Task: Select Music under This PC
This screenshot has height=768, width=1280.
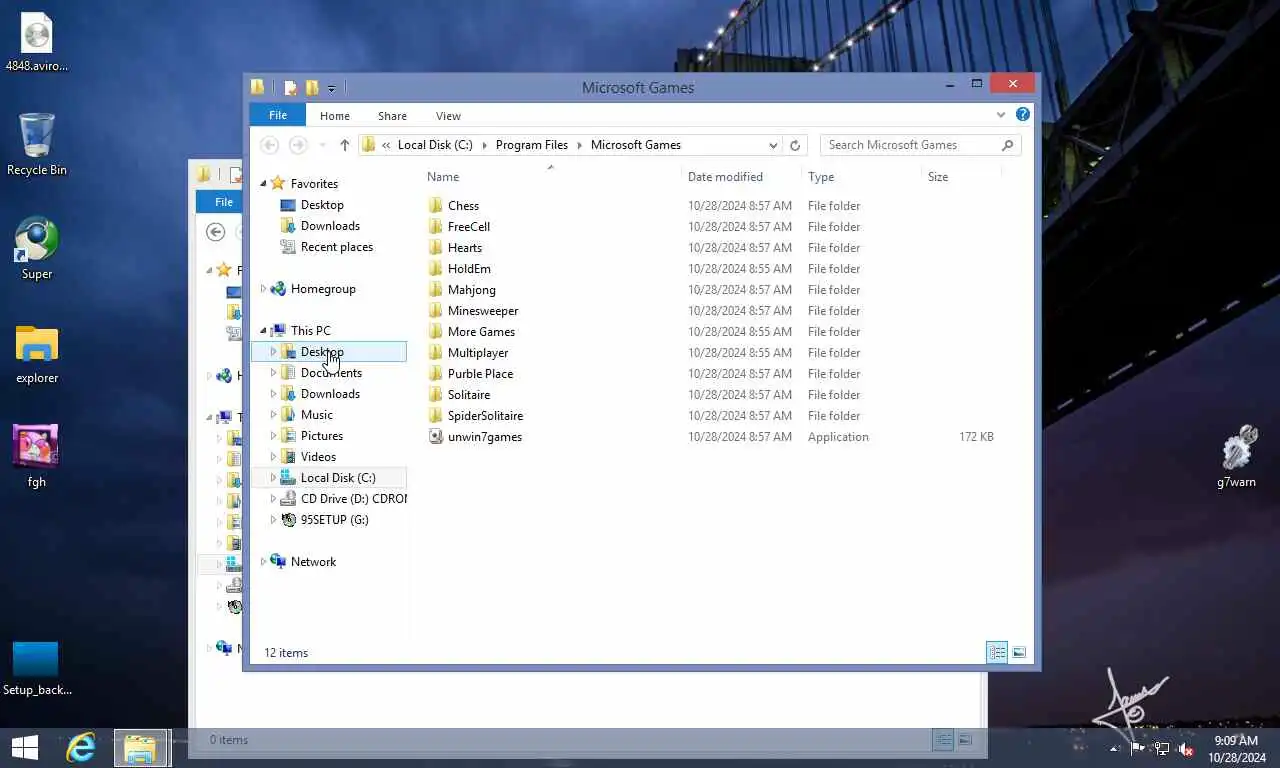Action: point(316,415)
